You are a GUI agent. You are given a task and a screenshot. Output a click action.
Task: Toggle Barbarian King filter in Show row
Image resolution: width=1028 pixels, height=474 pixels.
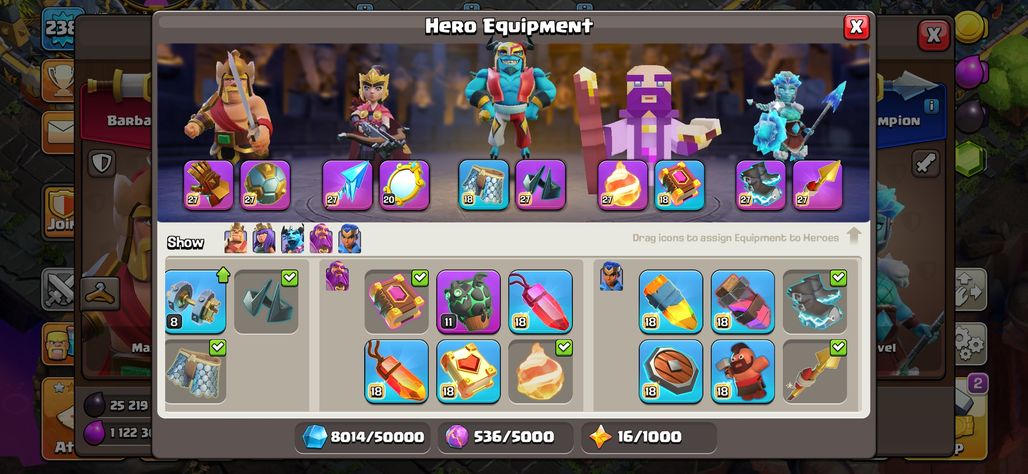coord(236,239)
